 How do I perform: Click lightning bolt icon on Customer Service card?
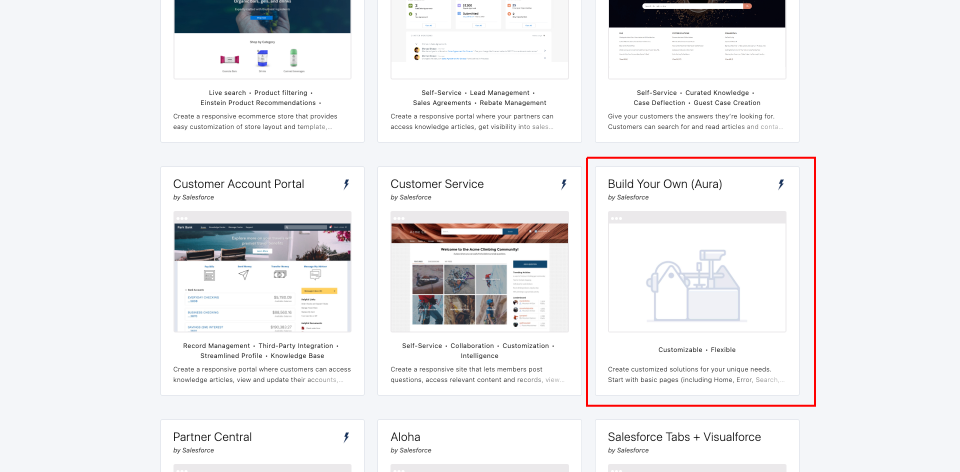[x=564, y=184]
